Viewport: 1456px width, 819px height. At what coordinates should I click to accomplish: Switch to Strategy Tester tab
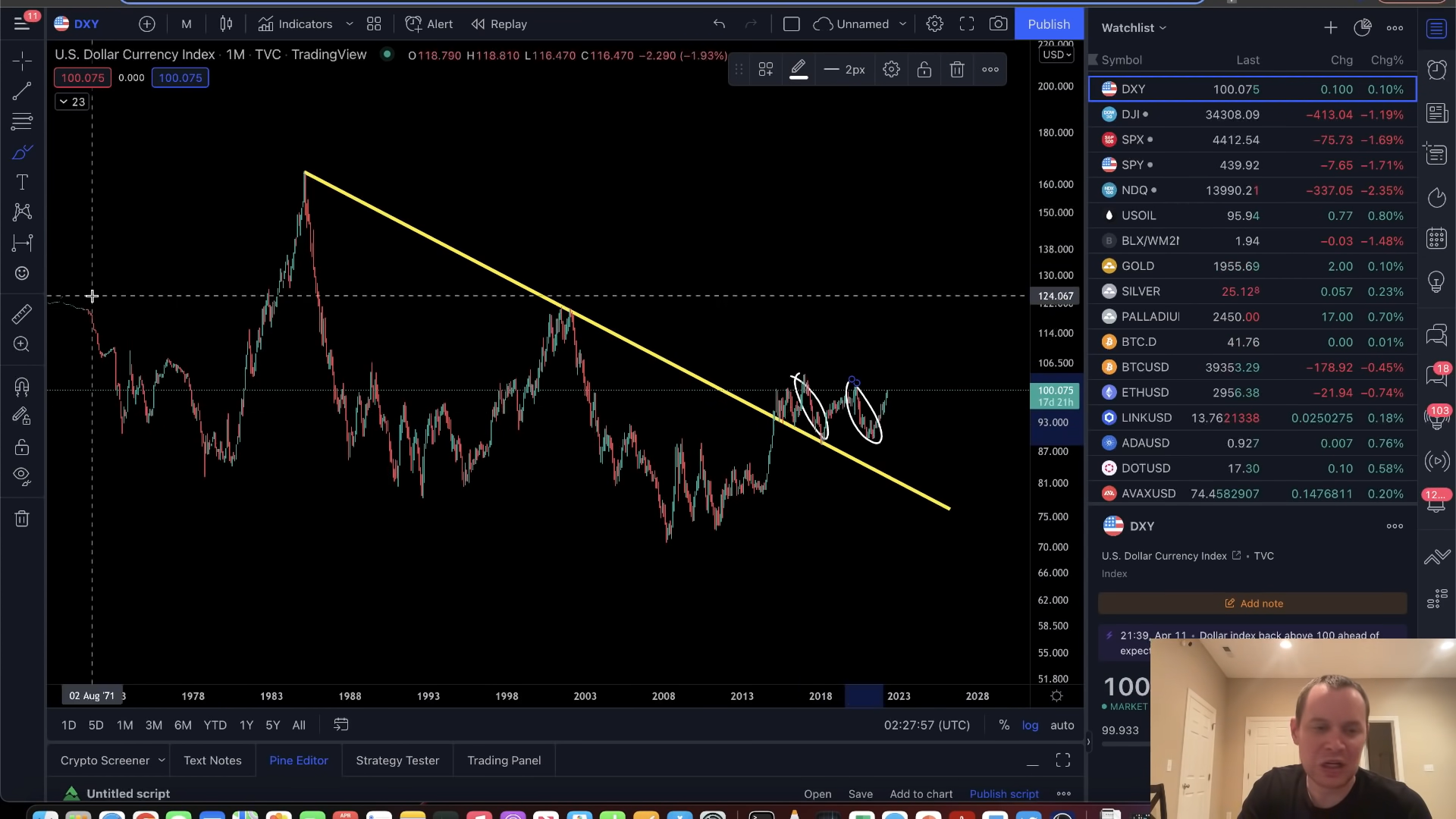pyautogui.click(x=397, y=761)
